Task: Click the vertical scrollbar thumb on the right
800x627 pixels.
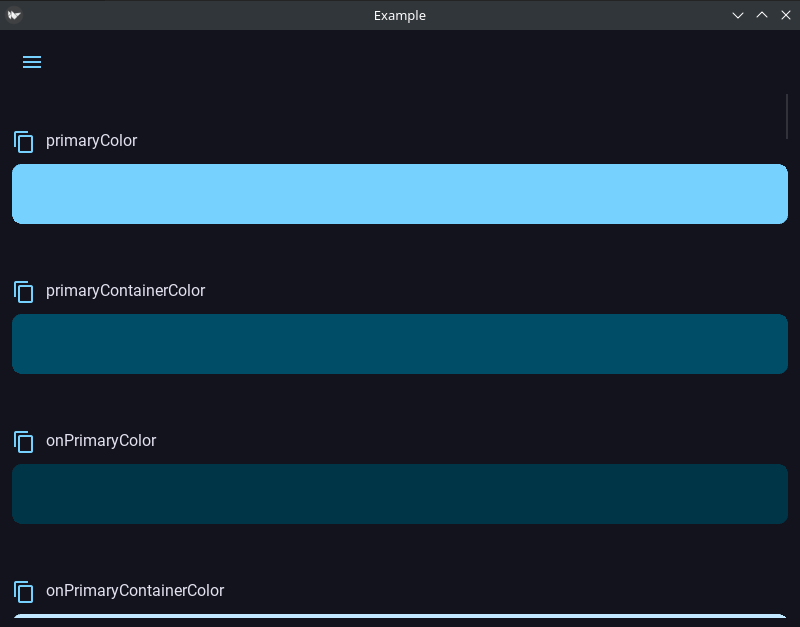Action: (x=787, y=116)
